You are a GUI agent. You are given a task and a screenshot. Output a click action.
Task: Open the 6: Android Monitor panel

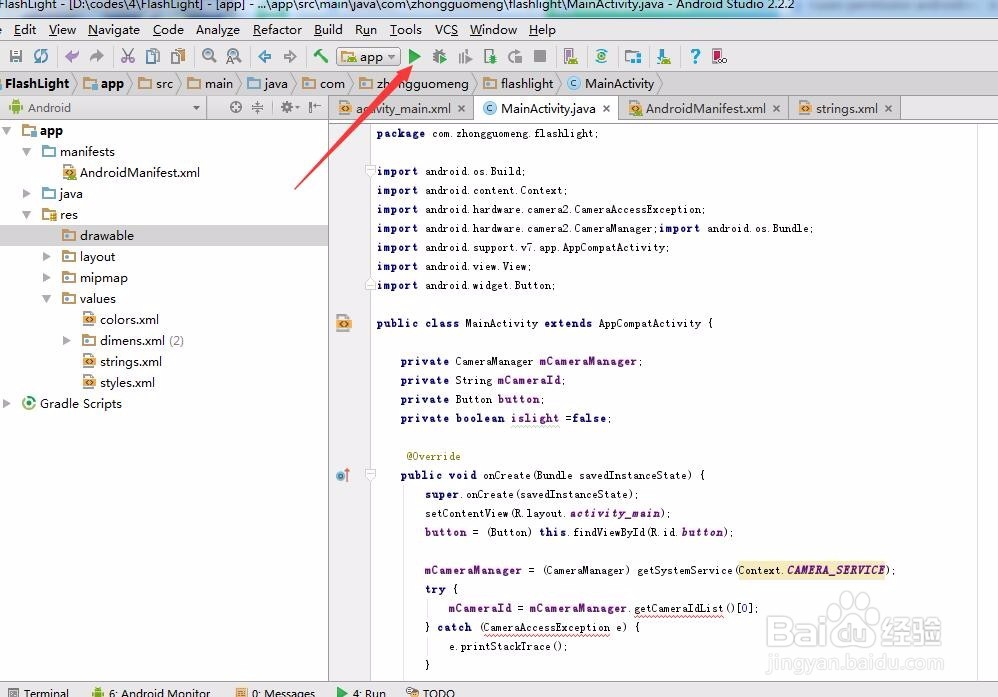click(158, 691)
